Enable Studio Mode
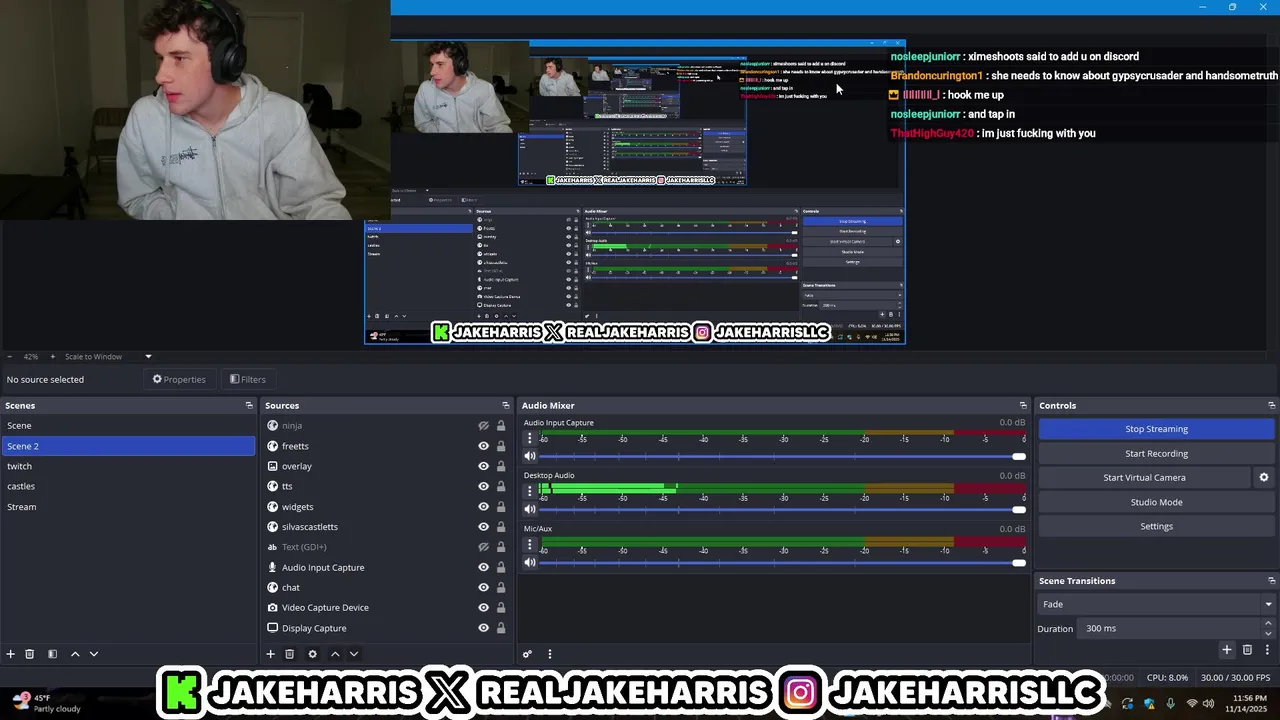 [x=1156, y=502]
